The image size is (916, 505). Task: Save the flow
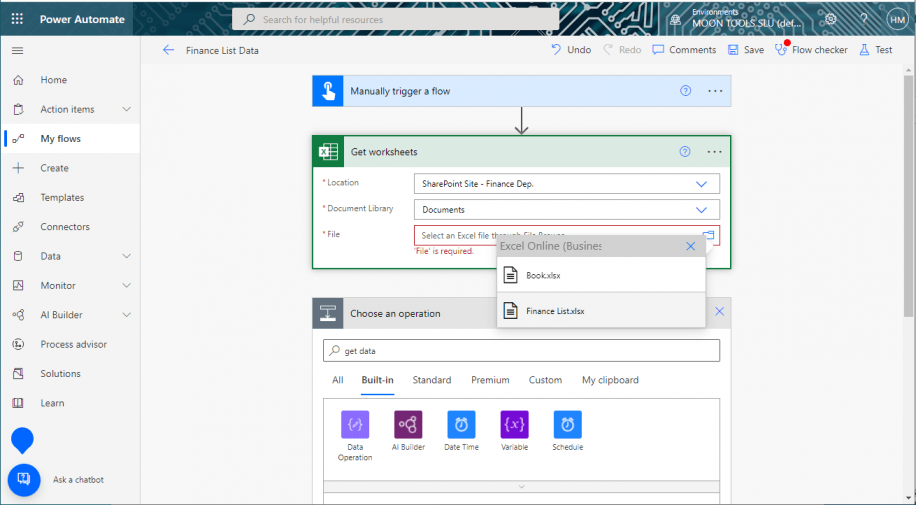point(745,50)
